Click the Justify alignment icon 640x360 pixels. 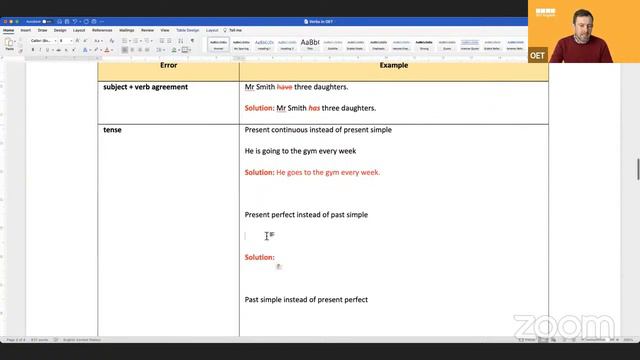point(147,50)
